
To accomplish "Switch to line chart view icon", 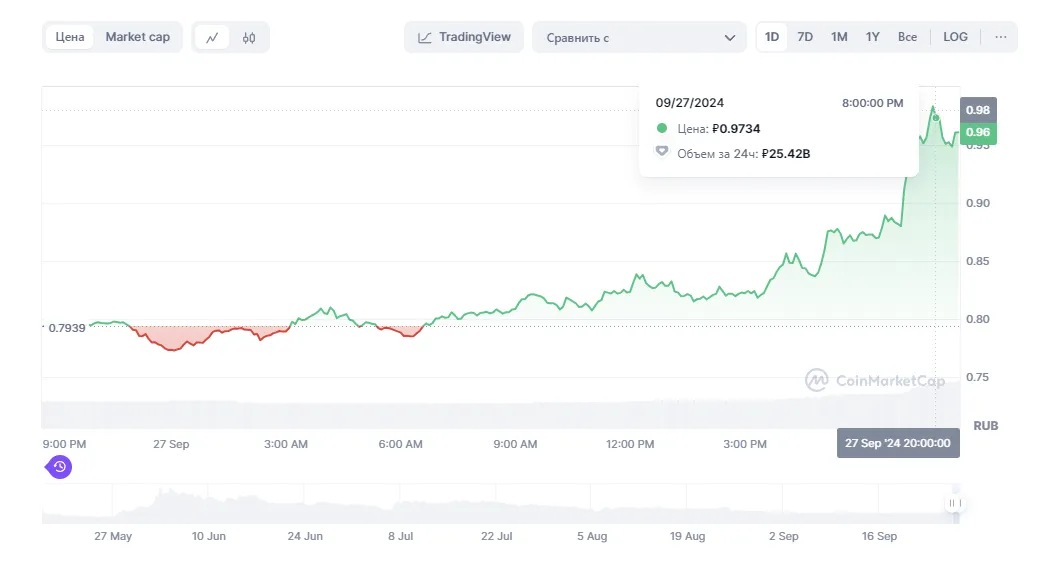I will (212, 38).
